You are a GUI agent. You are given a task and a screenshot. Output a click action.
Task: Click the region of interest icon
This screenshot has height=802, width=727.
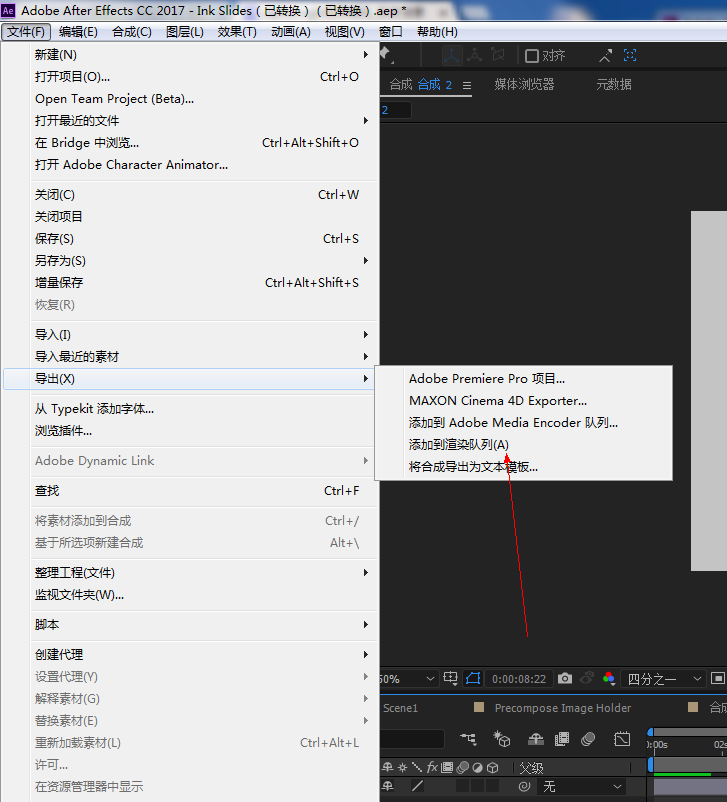(x=718, y=679)
